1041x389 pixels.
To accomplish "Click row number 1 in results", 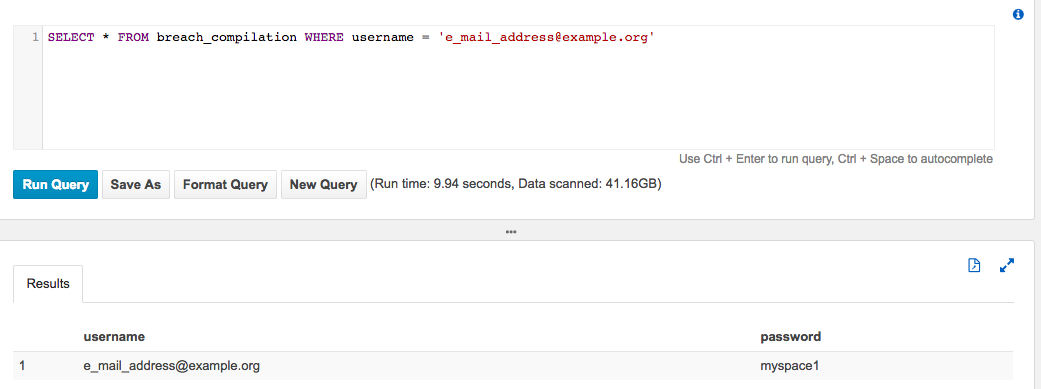I will (23, 366).
